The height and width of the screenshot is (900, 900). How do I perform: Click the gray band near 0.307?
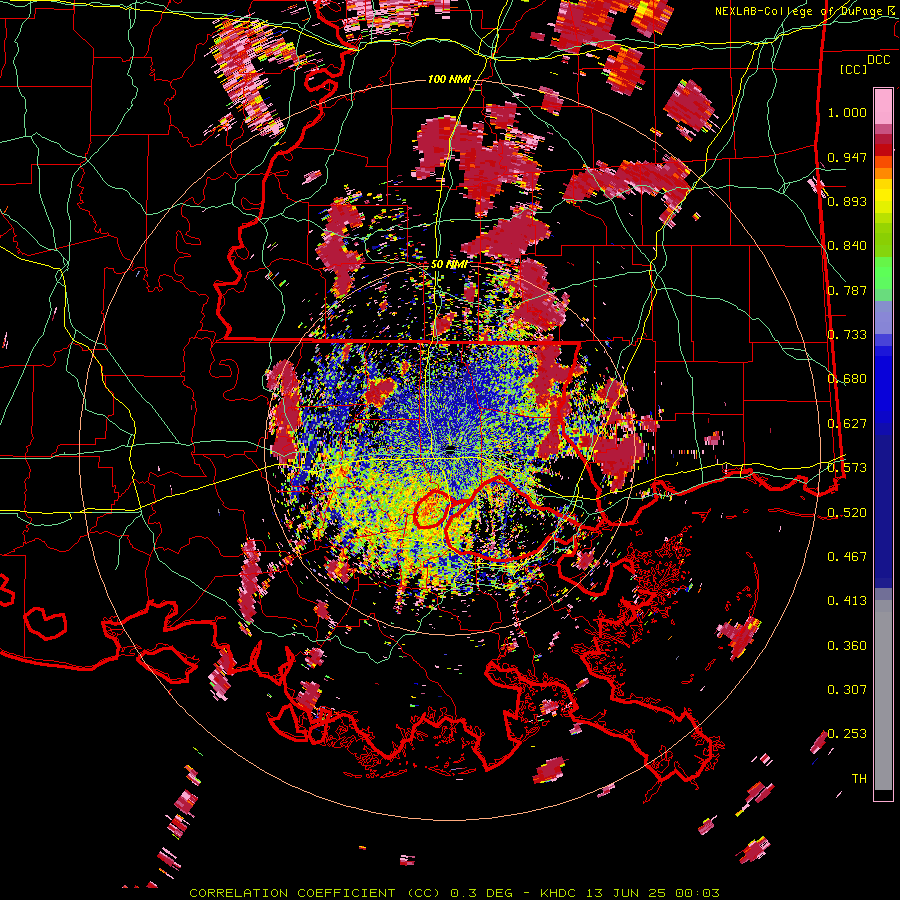[883, 695]
